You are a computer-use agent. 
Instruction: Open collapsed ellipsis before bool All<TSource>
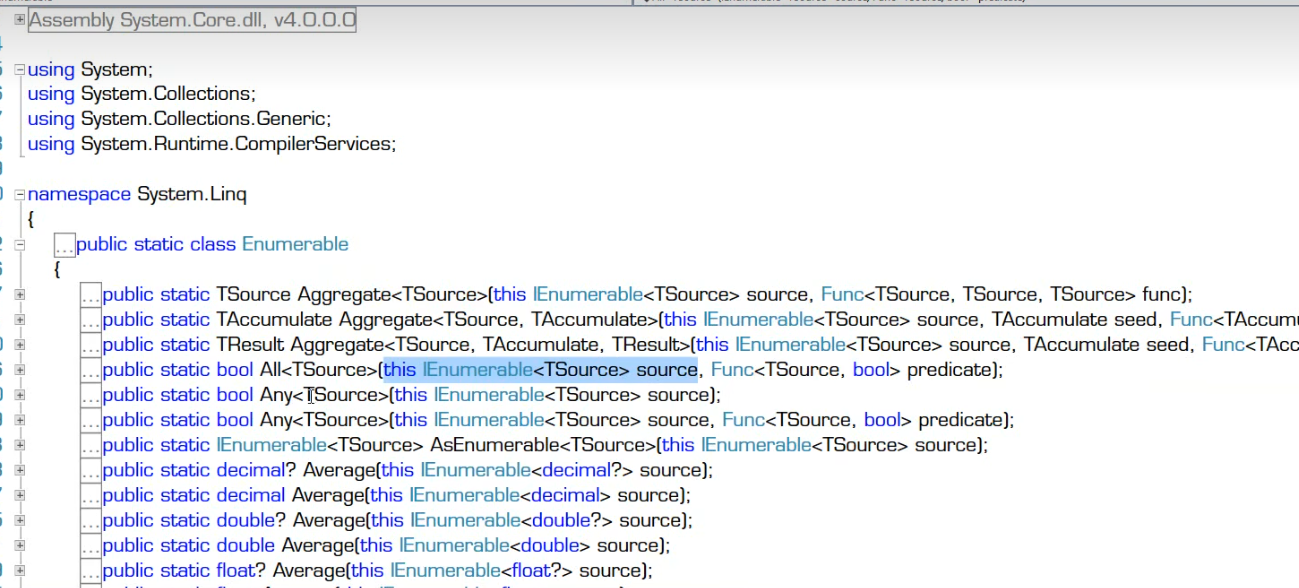click(x=91, y=370)
